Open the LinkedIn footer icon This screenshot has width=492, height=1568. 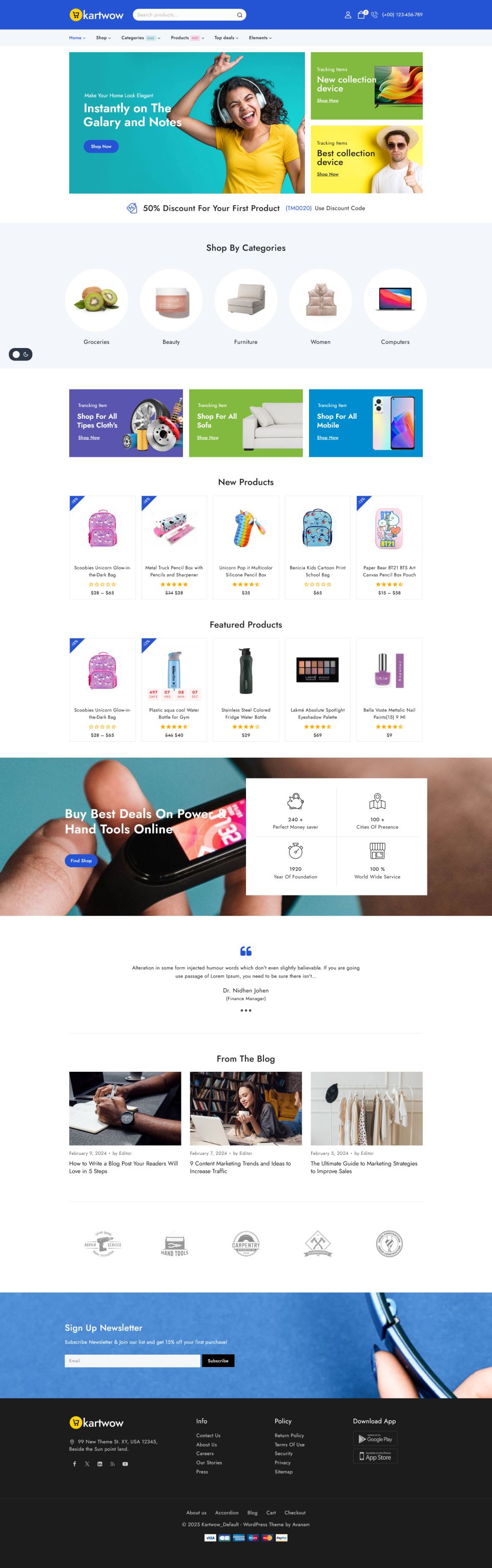[x=100, y=1464]
